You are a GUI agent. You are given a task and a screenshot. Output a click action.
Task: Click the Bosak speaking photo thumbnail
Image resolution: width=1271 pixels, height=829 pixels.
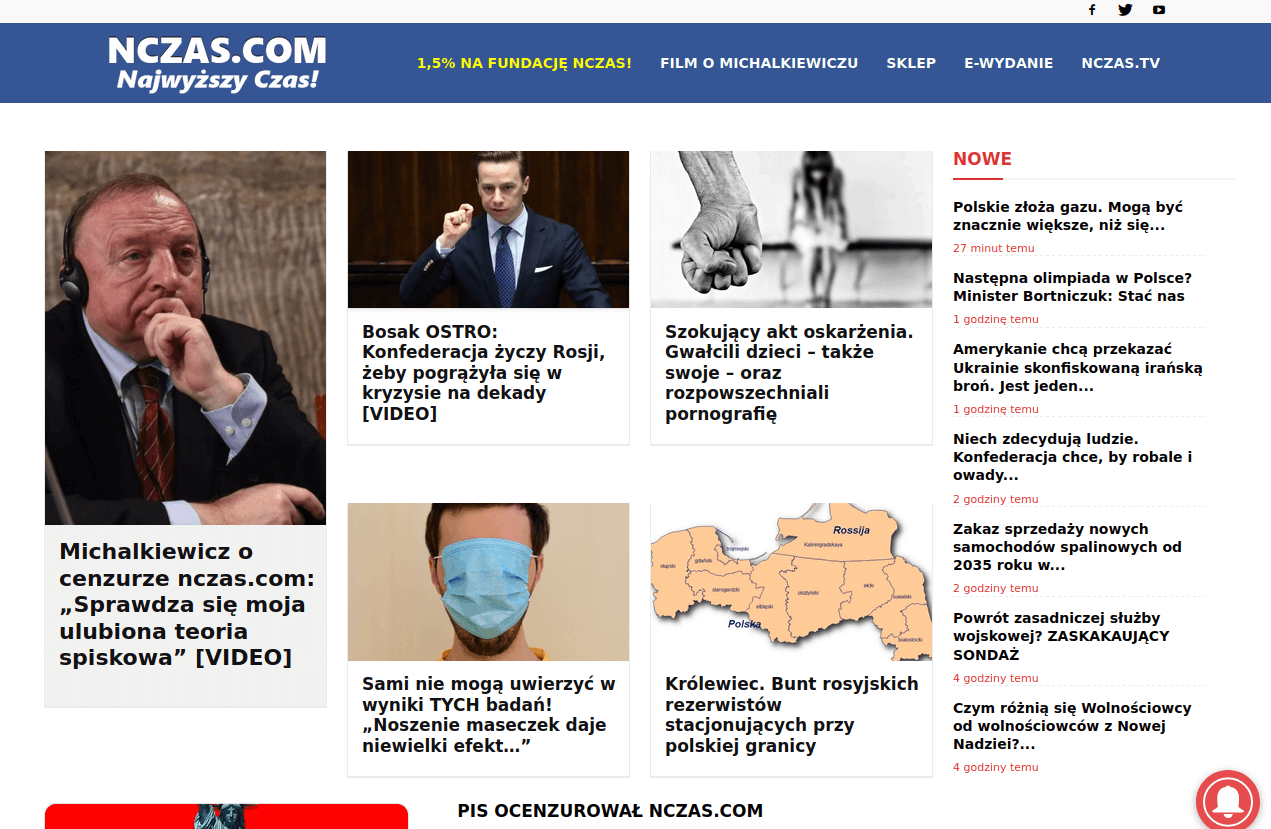[x=488, y=229]
